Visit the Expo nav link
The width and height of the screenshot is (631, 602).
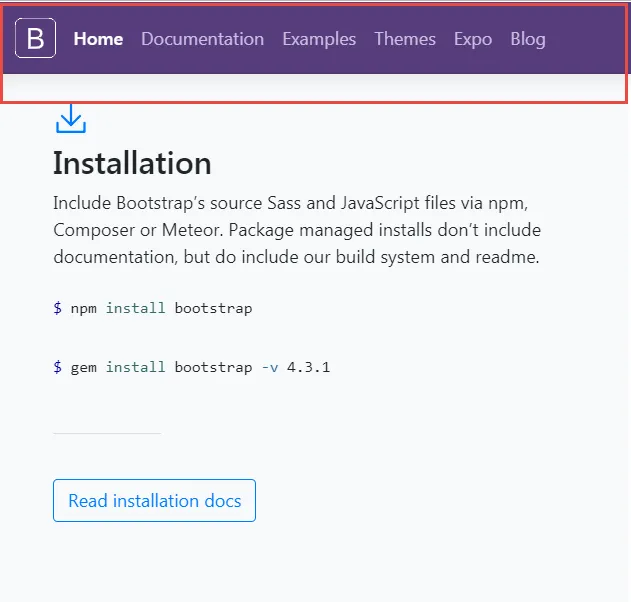(x=473, y=39)
